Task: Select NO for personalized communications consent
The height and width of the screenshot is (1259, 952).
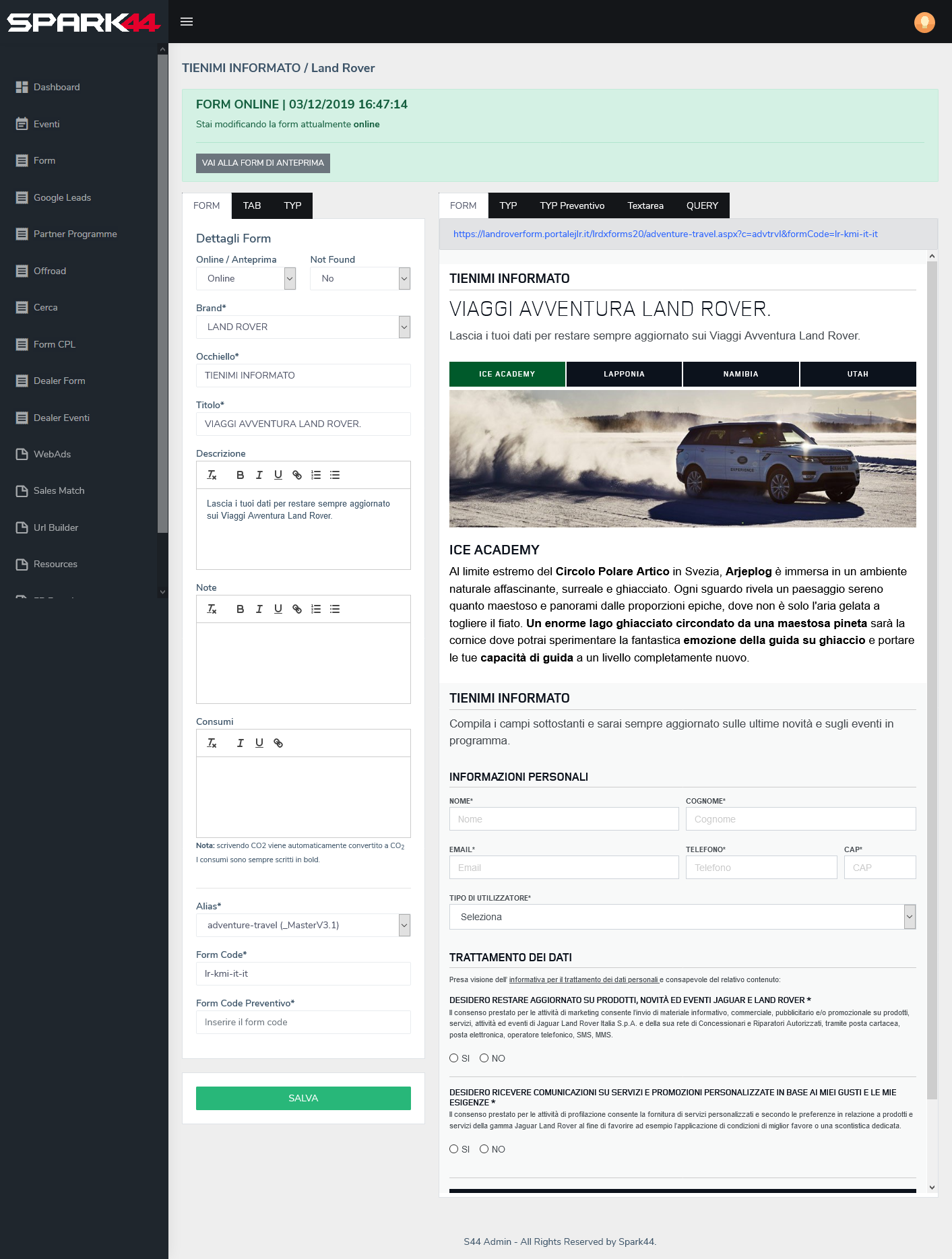Action: pos(484,1149)
